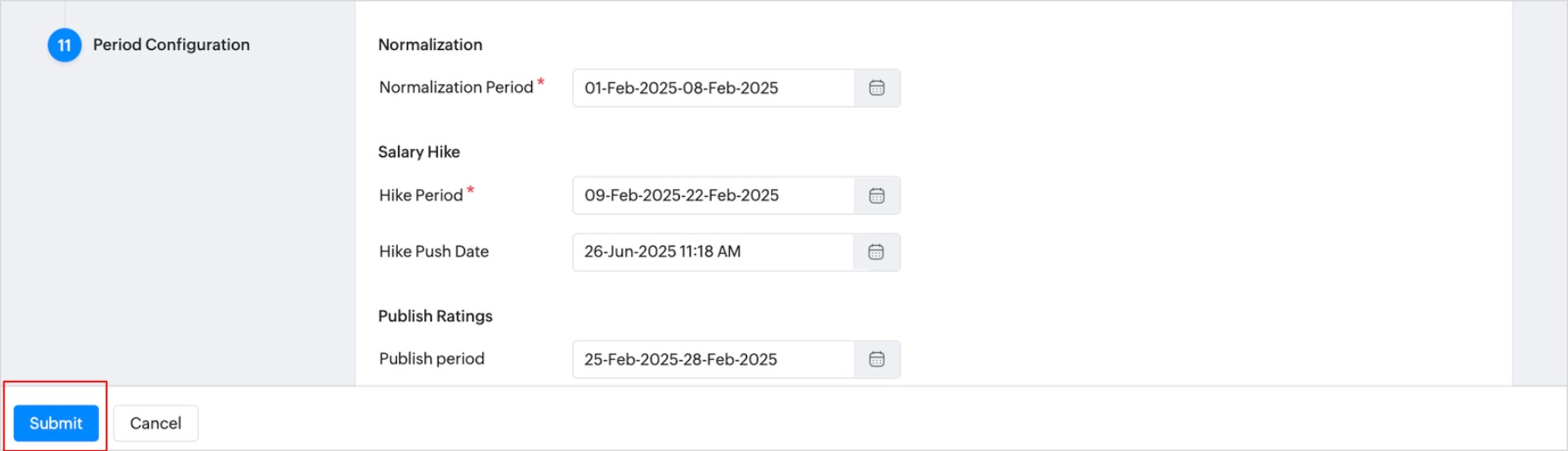Viewport: 1568px width, 451px height.
Task: Open calendar picker for Normalization Period
Action: tap(876, 88)
